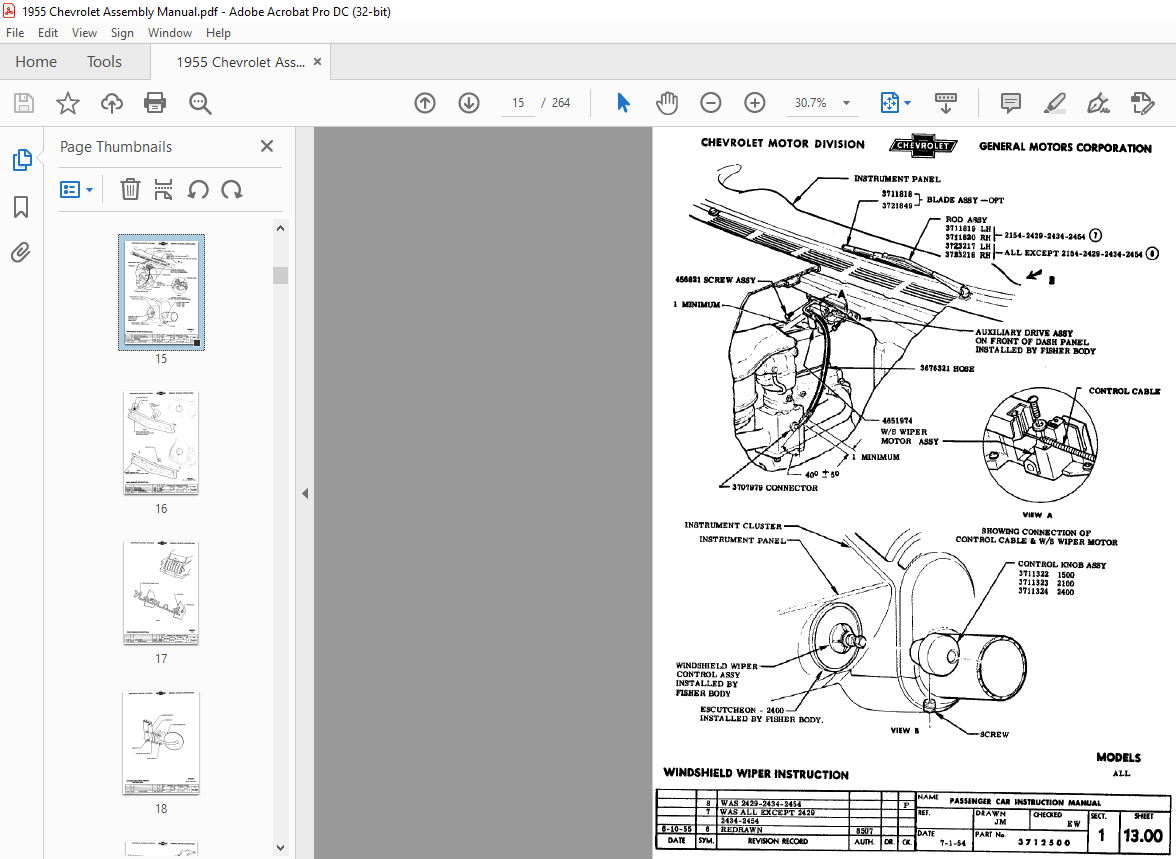Rotate page counterclockwise
1176x859 pixels.
(197, 189)
